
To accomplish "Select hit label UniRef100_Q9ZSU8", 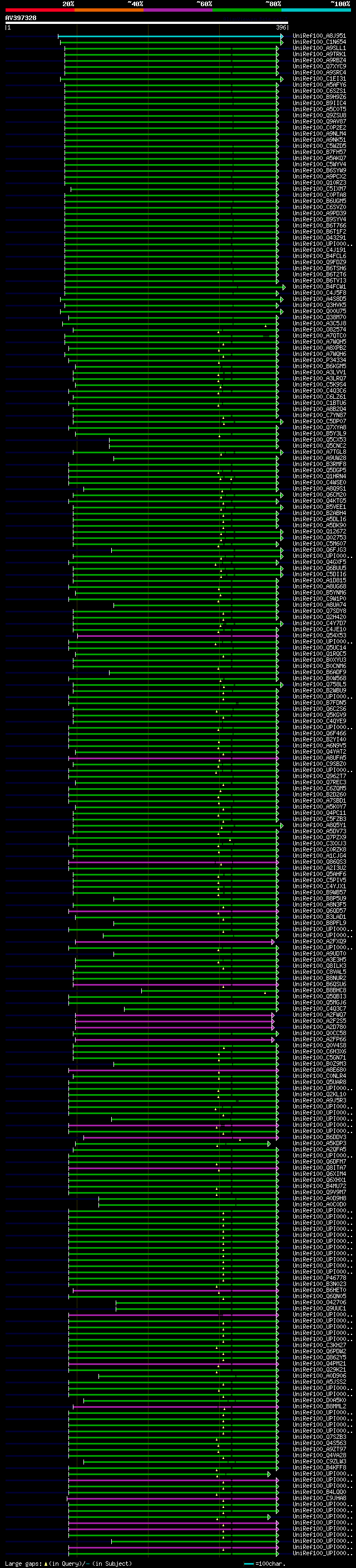I will point(319,115).
